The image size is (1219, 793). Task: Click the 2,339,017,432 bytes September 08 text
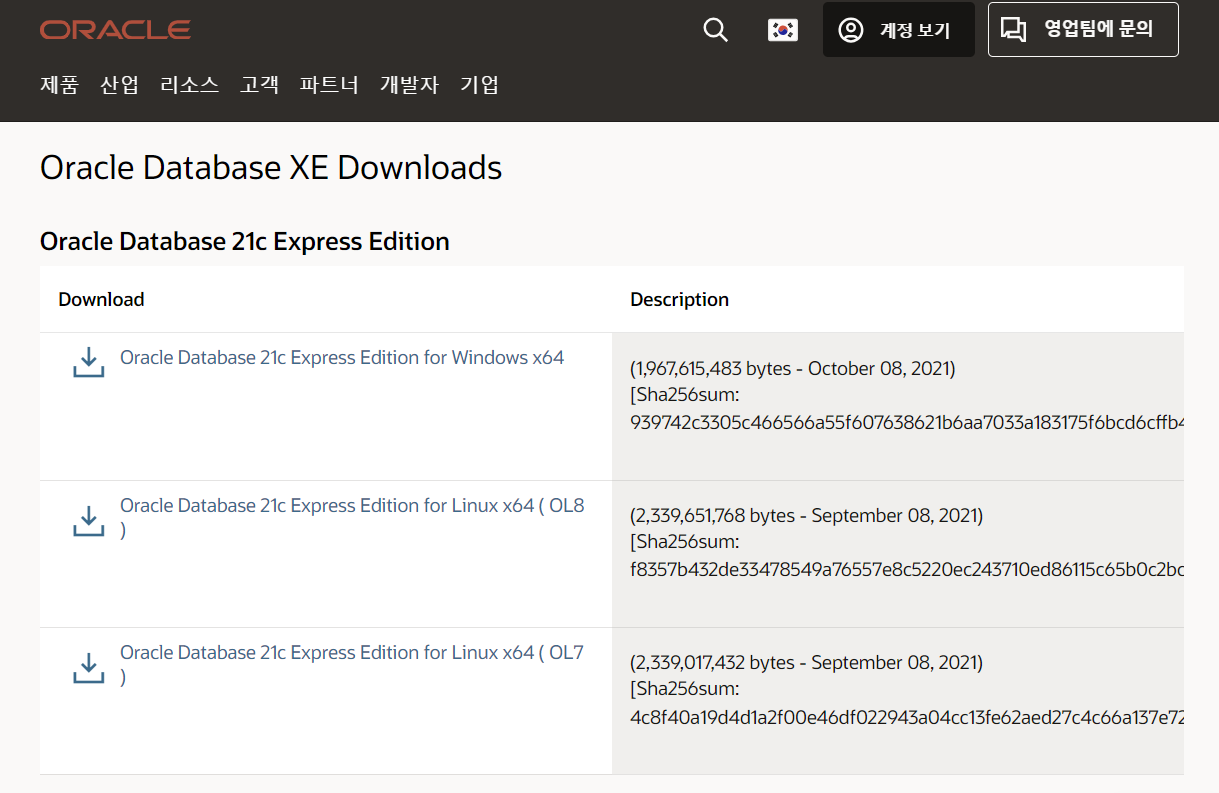pos(807,663)
